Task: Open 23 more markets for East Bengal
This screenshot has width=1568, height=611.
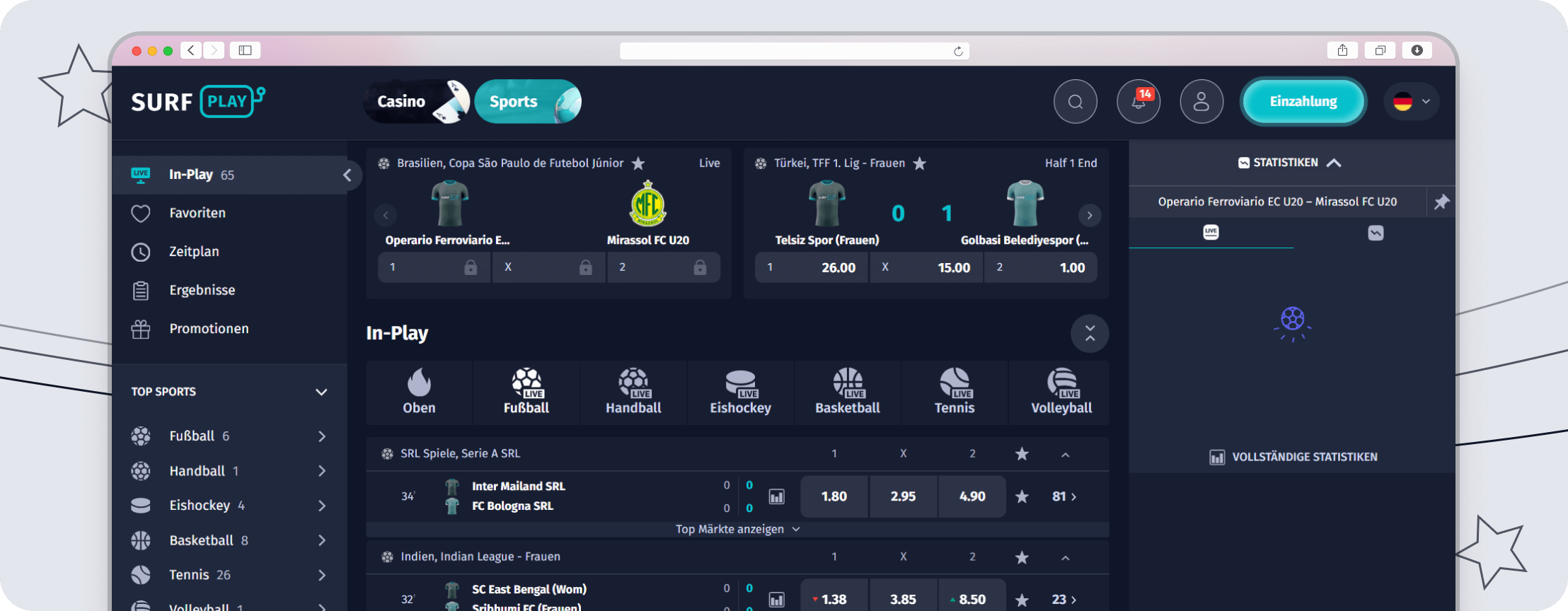Action: [1064, 600]
